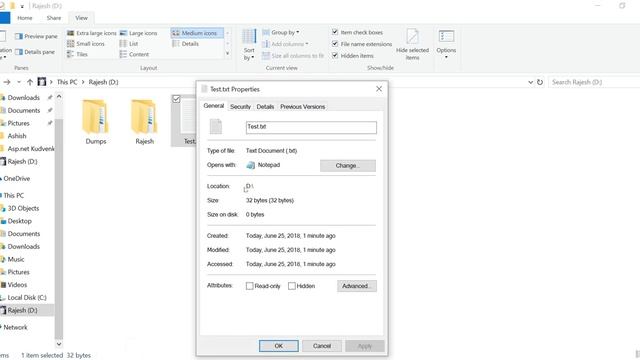Screen dimensions: 640x360
Task: Enable Hidden attribute
Action: pos(291,286)
